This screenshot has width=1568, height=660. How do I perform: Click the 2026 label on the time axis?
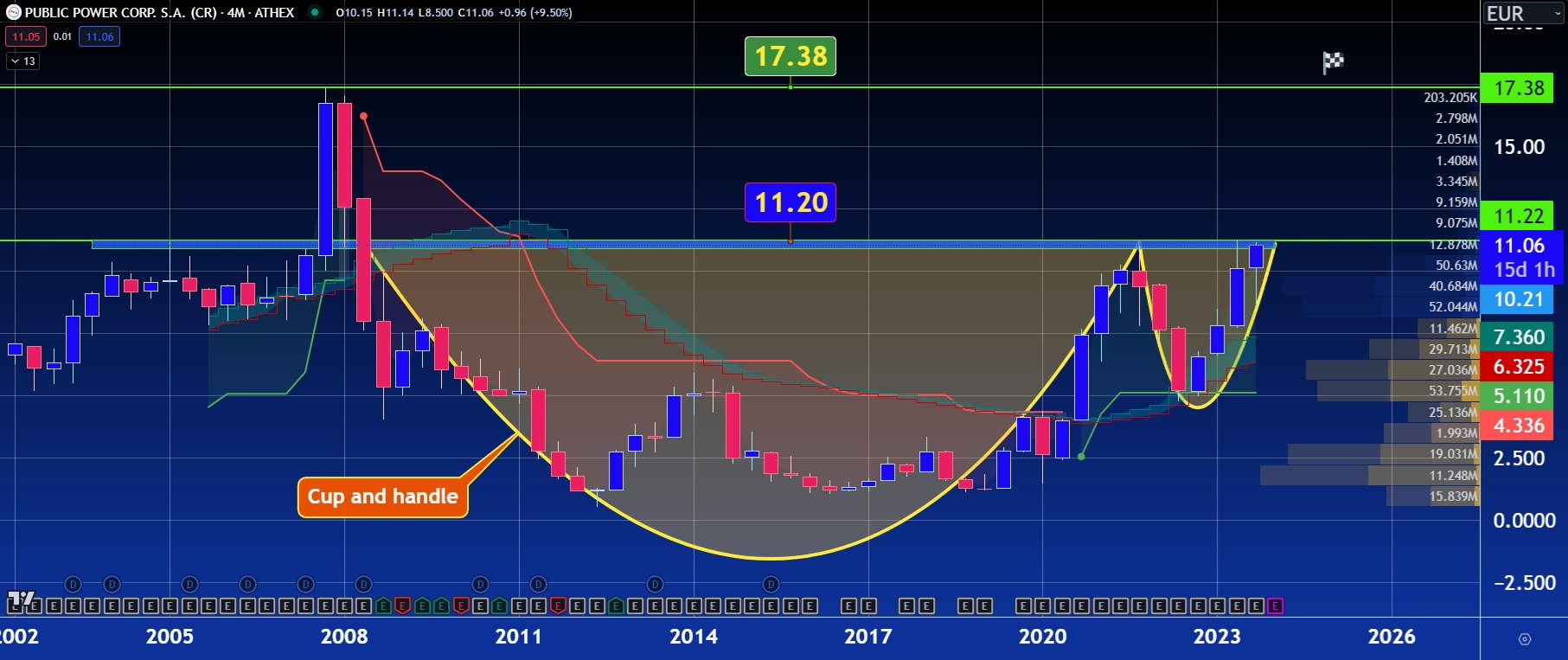pos(1391,637)
